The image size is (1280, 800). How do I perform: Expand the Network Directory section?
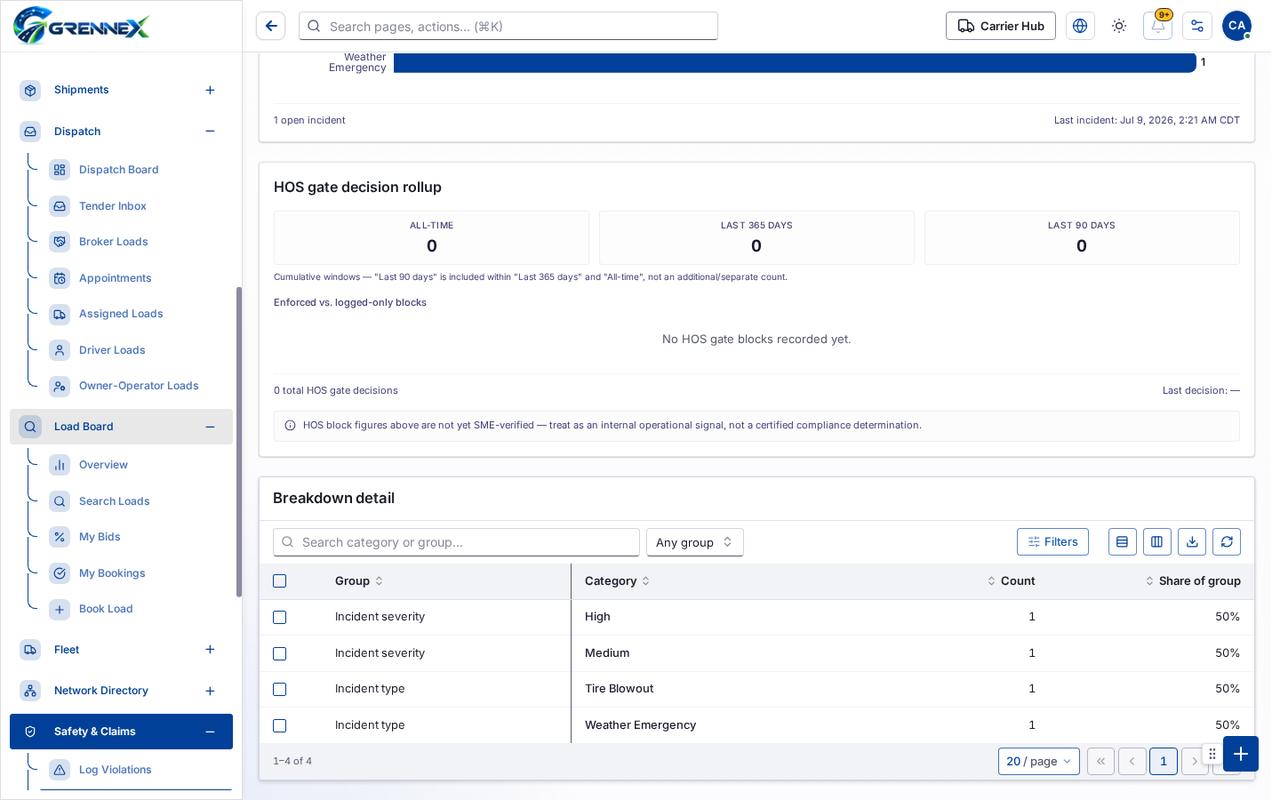210,691
